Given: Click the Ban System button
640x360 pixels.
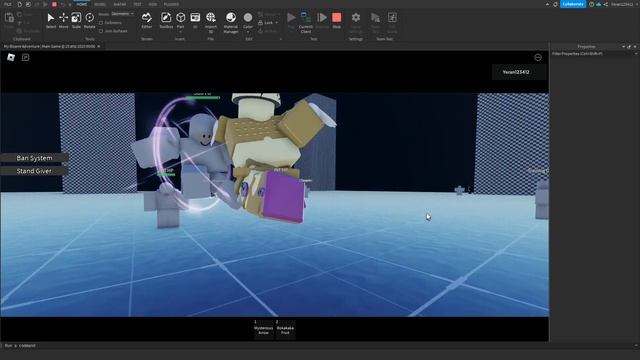Looking at the screenshot, I should 34,158.
